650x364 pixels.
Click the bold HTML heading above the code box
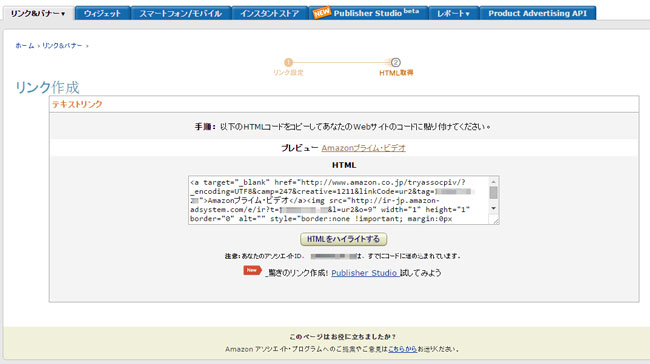(x=344, y=165)
